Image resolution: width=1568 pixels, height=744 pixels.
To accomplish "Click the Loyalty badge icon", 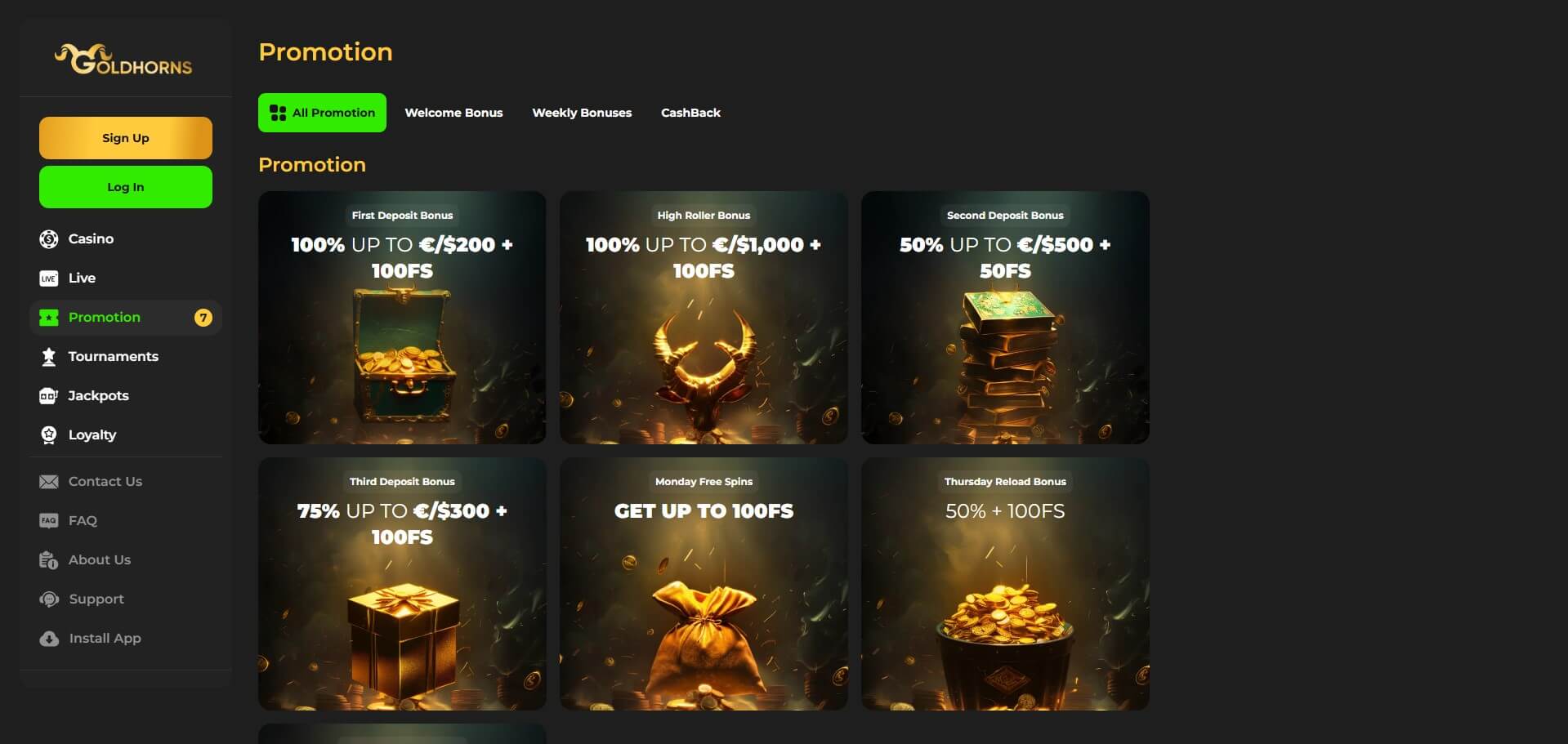I will pyautogui.click(x=49, y=435).
